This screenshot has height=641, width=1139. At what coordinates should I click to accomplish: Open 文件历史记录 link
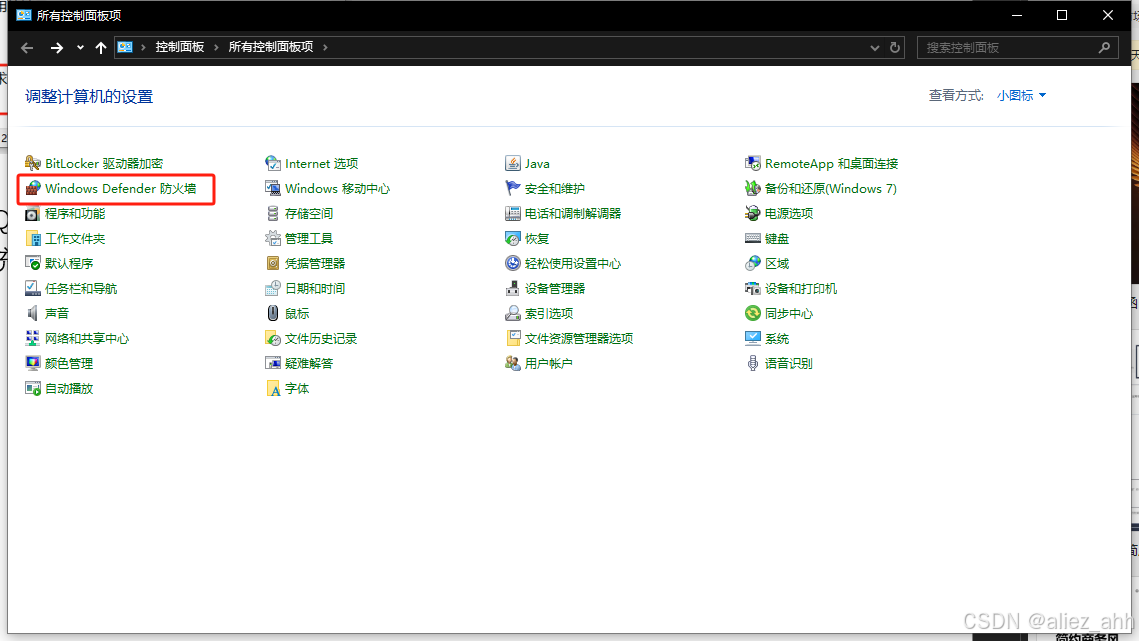click(x=321, y=339)
